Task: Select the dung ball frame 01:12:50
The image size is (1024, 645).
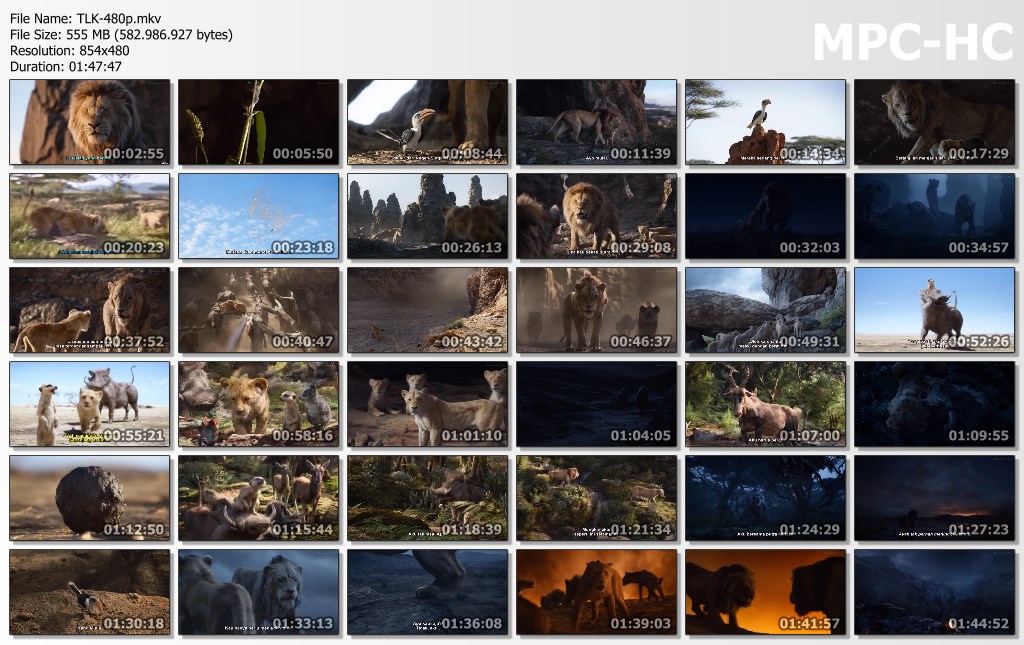Action: click(x=89, y=498)
